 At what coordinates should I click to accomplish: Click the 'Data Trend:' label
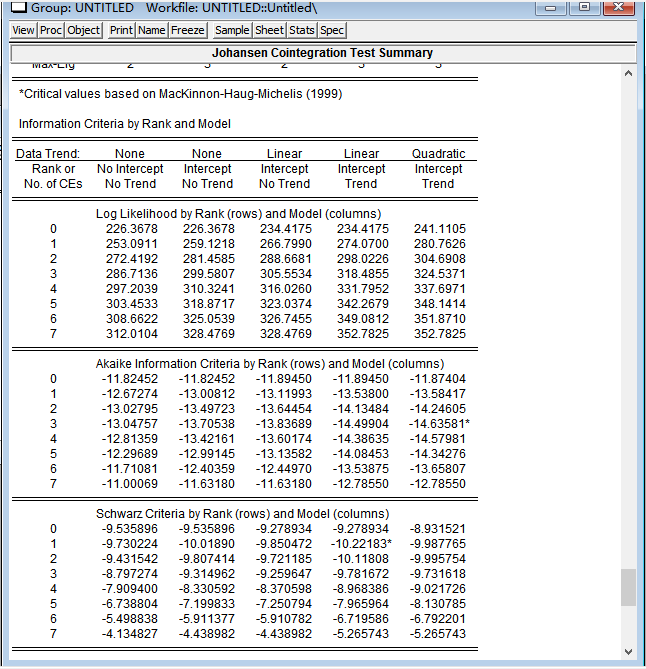pyautogui.click(x=48, y=154)
